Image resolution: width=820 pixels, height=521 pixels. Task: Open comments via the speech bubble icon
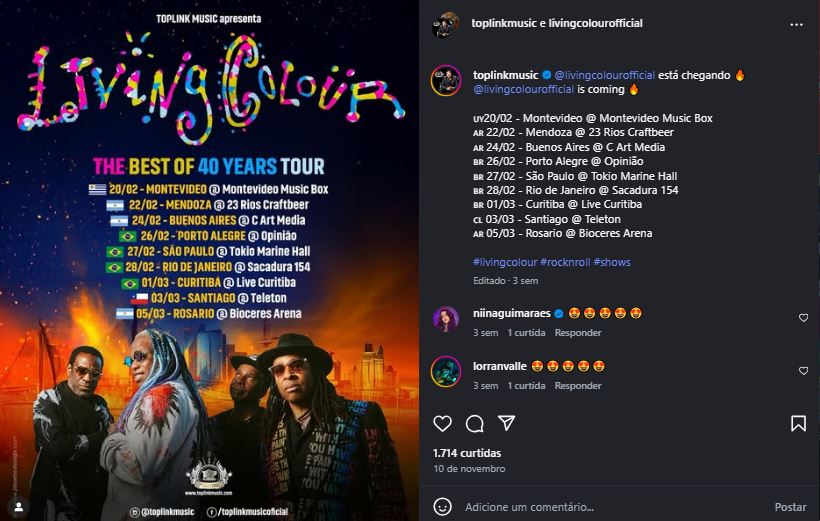[474, 423]
